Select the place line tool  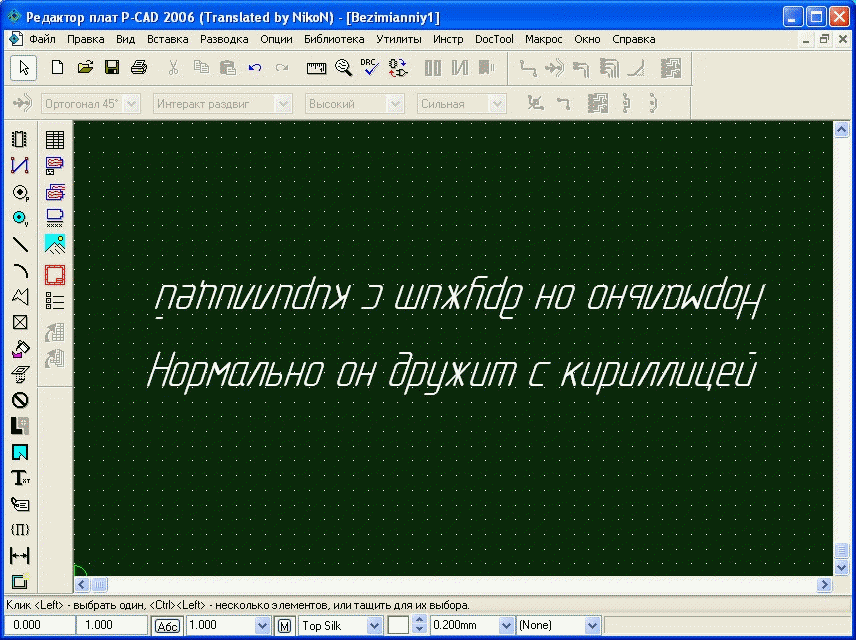(20, 244)
